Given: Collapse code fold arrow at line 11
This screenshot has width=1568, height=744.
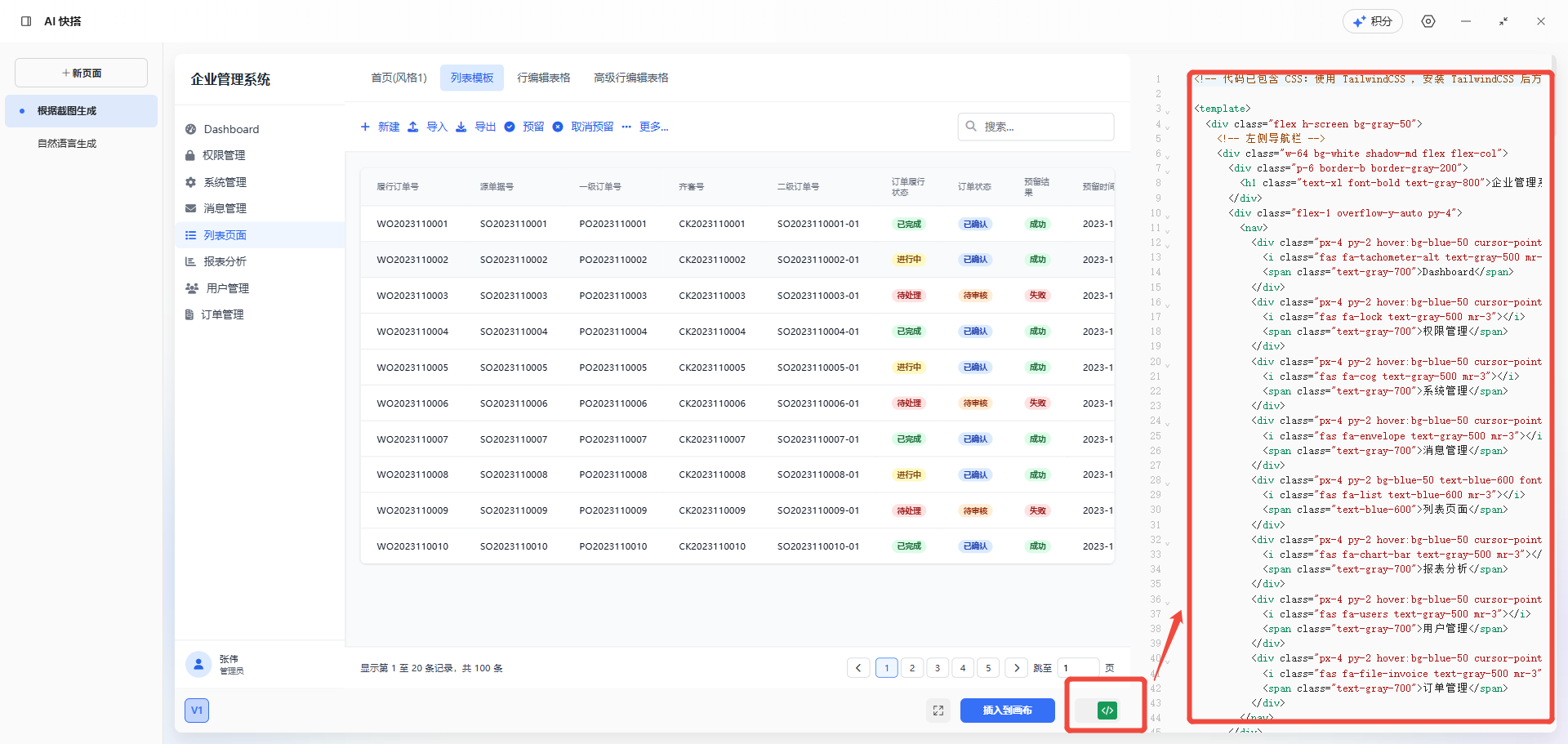Looking at the screenshot, I should pyautogui.click(x=1168, y=230).
